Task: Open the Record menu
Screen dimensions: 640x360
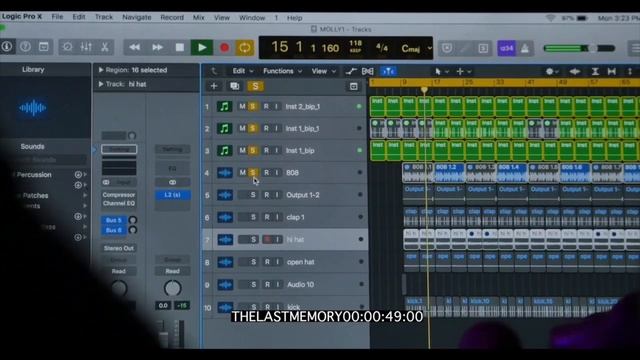Action: (172, 18)
